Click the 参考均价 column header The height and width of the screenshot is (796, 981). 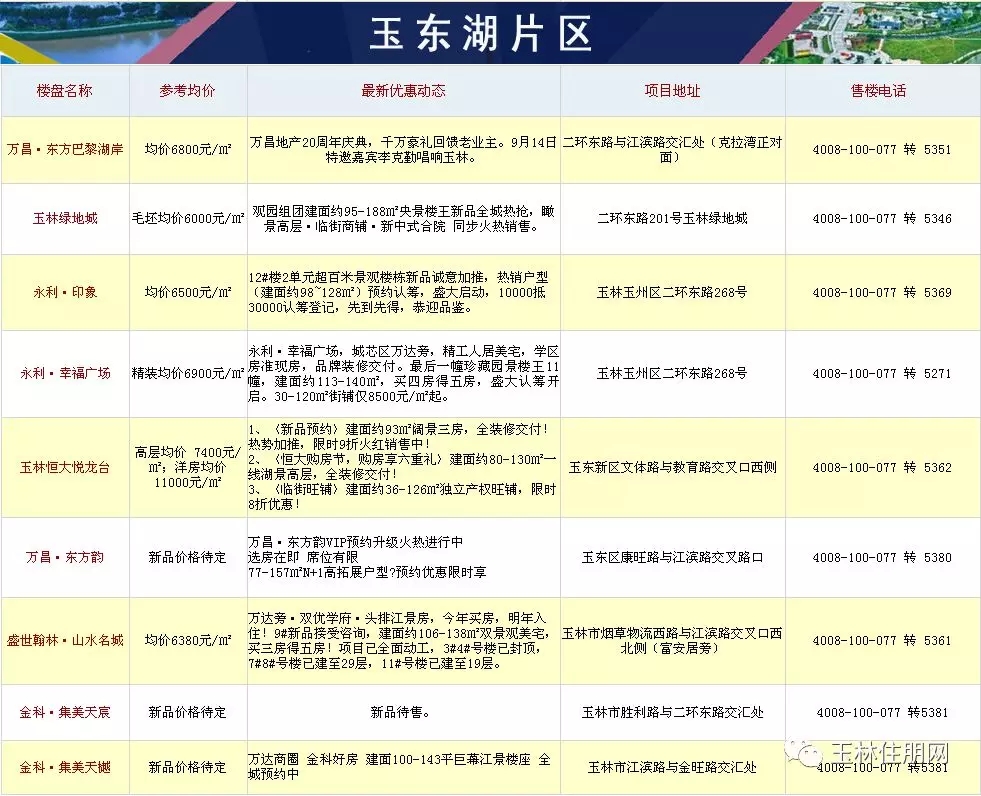187,91
